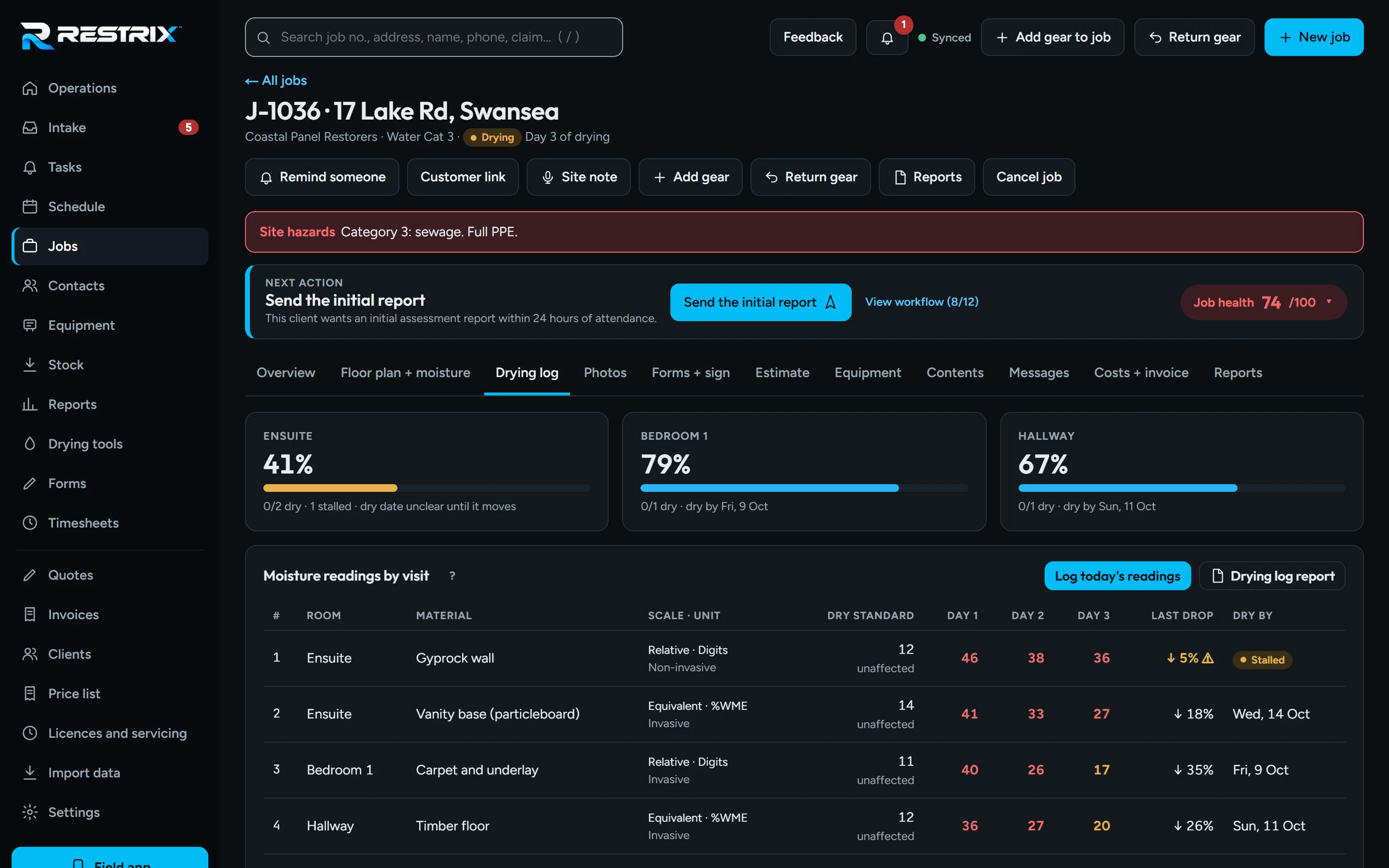This screenshot has height=868, width=1389.
Task: Open Timesheets clock icon in sidebar
Action: [30, 523]
